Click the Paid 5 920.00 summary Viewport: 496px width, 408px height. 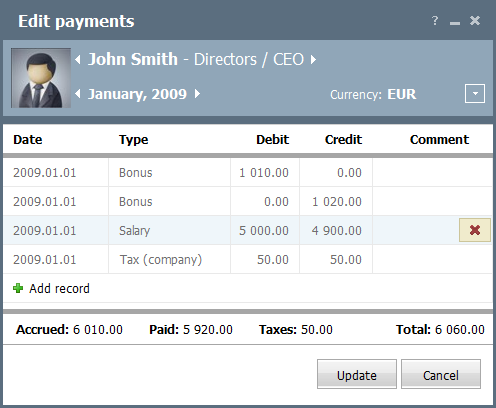click(191, 330)
